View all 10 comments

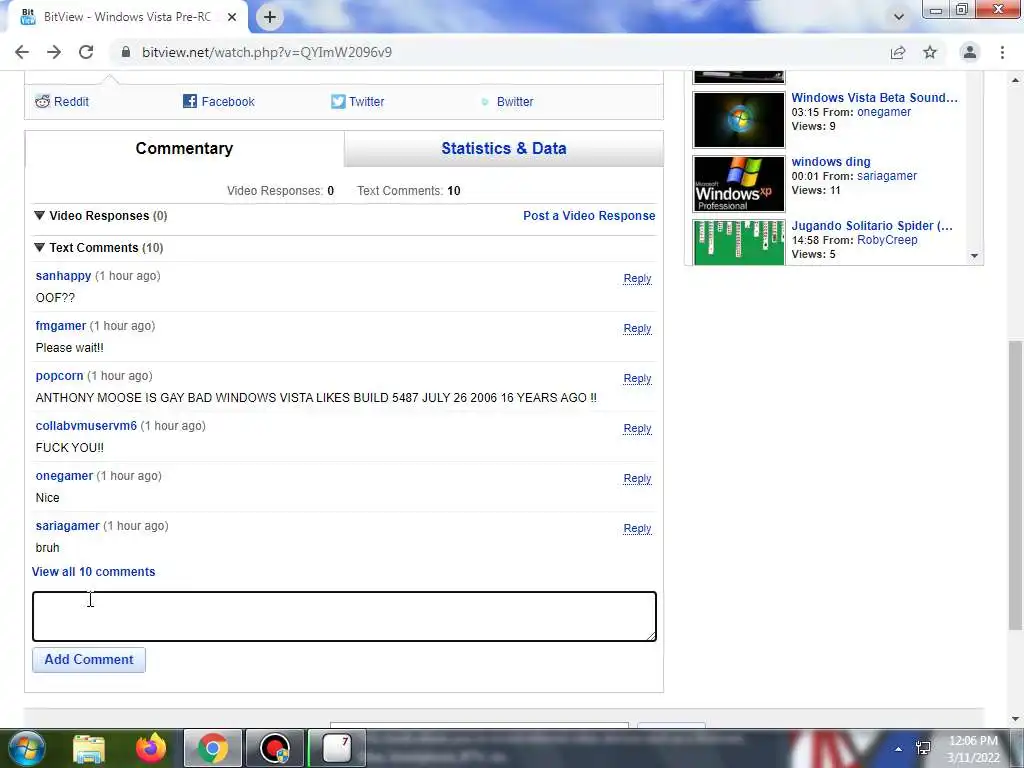(x=93, y=571)
